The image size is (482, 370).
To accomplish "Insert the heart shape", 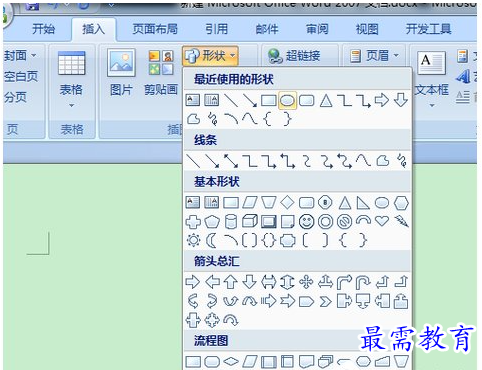I will pyautogui.click(x=382, y=221).
